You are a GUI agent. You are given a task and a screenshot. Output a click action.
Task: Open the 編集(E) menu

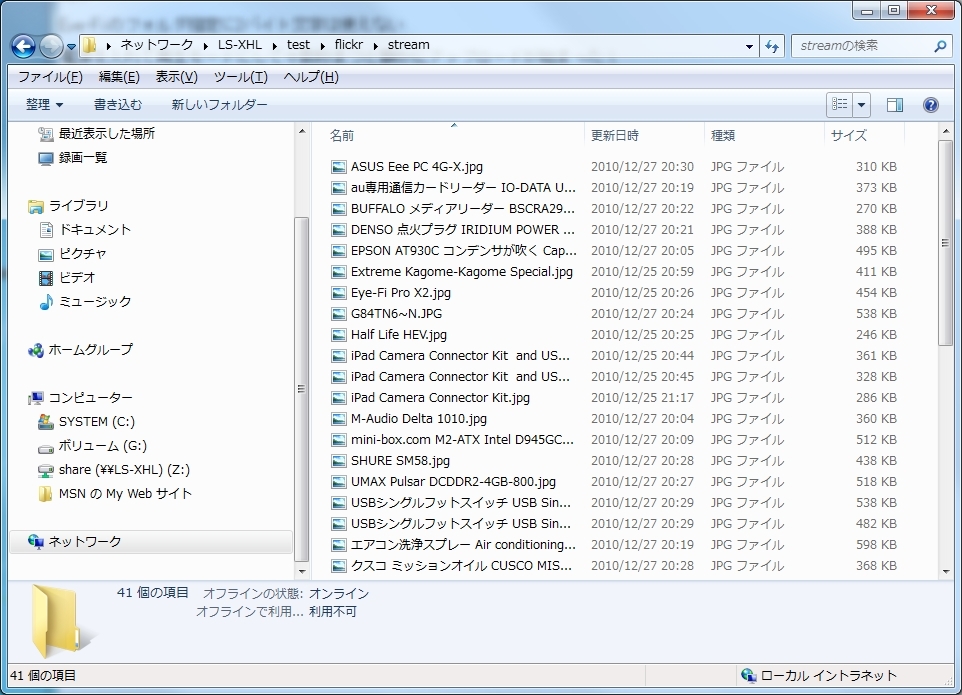coord(119,77)
